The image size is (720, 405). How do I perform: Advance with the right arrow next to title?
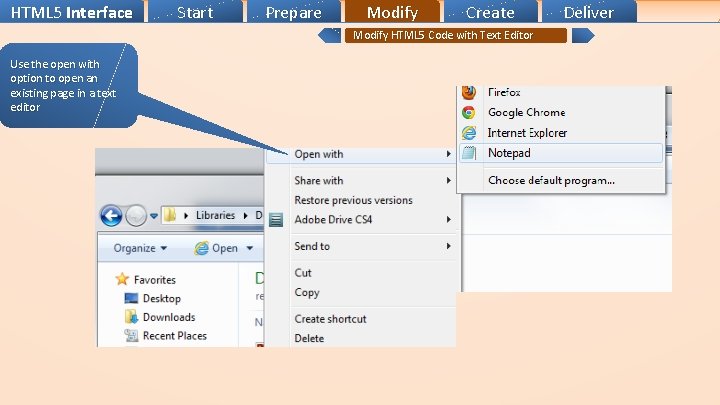(583, 35)
